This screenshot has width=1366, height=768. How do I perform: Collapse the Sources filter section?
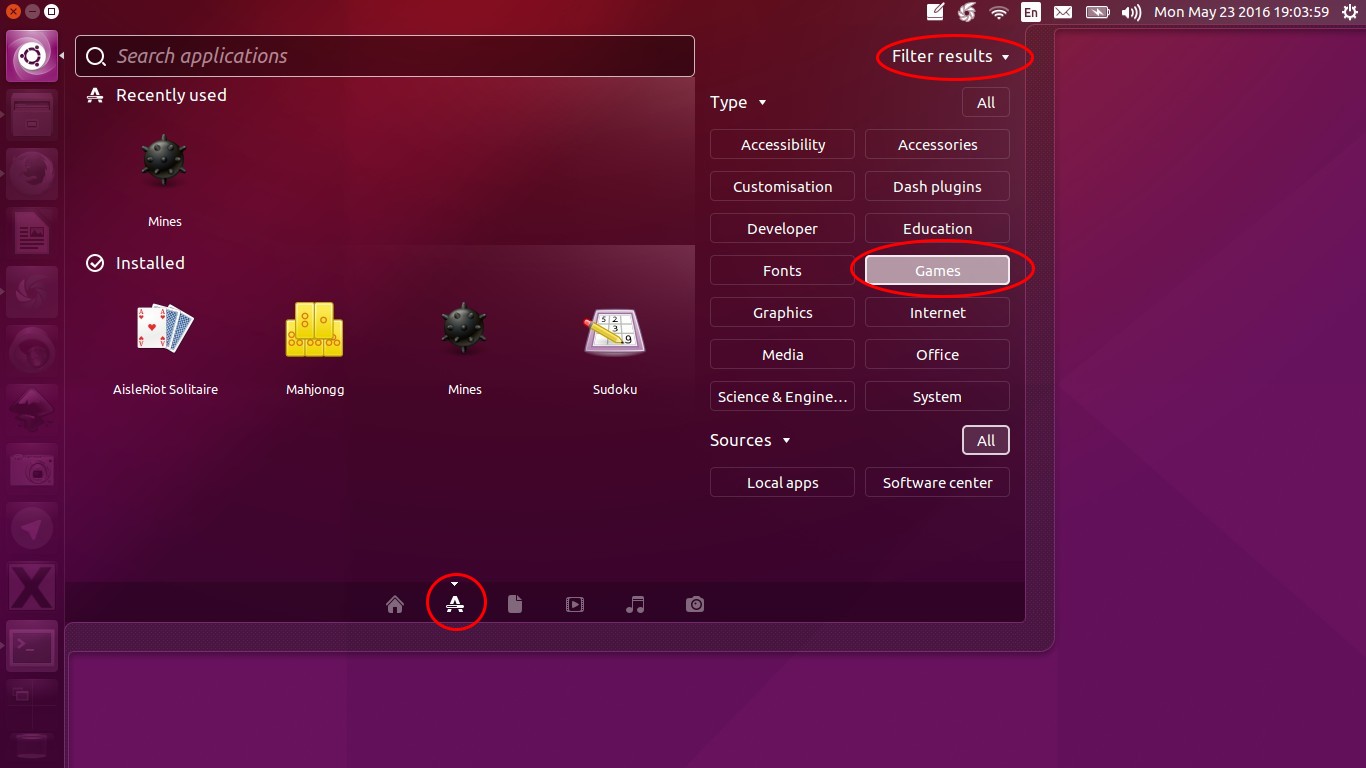(750, 440)
